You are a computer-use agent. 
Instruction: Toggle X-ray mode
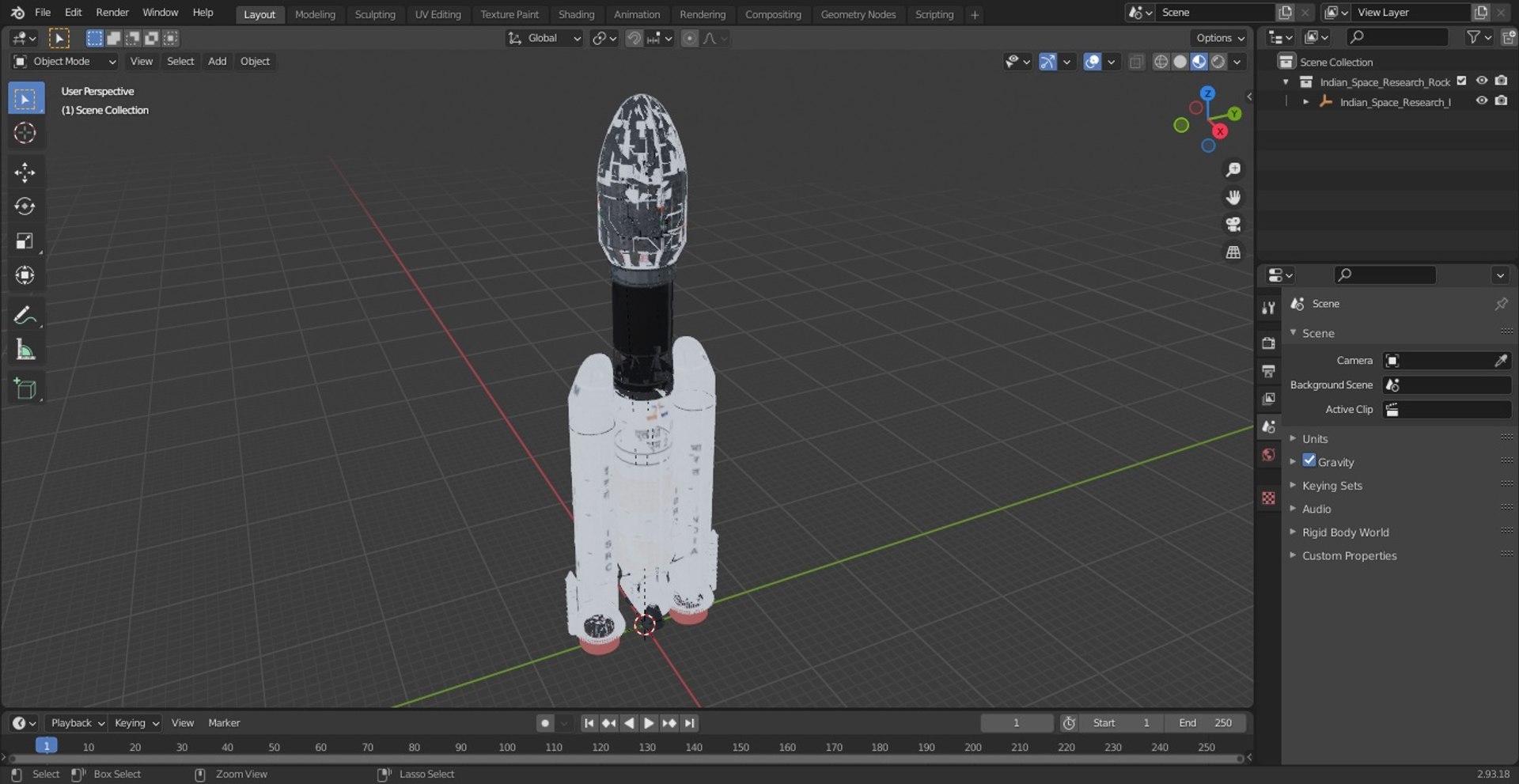point(1136,62)
